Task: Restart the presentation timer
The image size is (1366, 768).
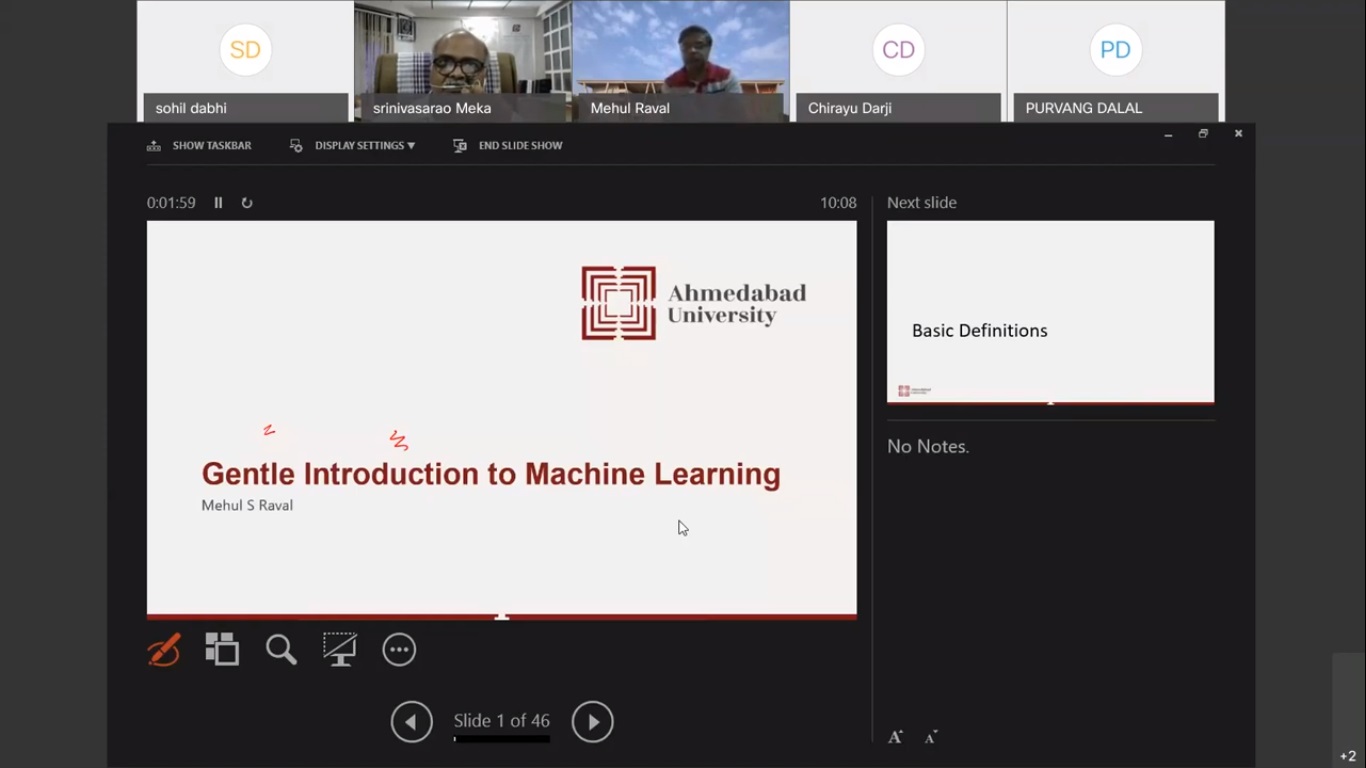Action: (x=247, y=203)
